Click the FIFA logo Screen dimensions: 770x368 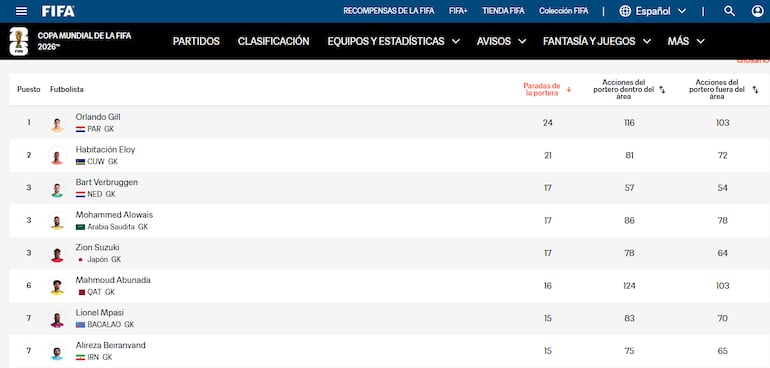point(58,11)
